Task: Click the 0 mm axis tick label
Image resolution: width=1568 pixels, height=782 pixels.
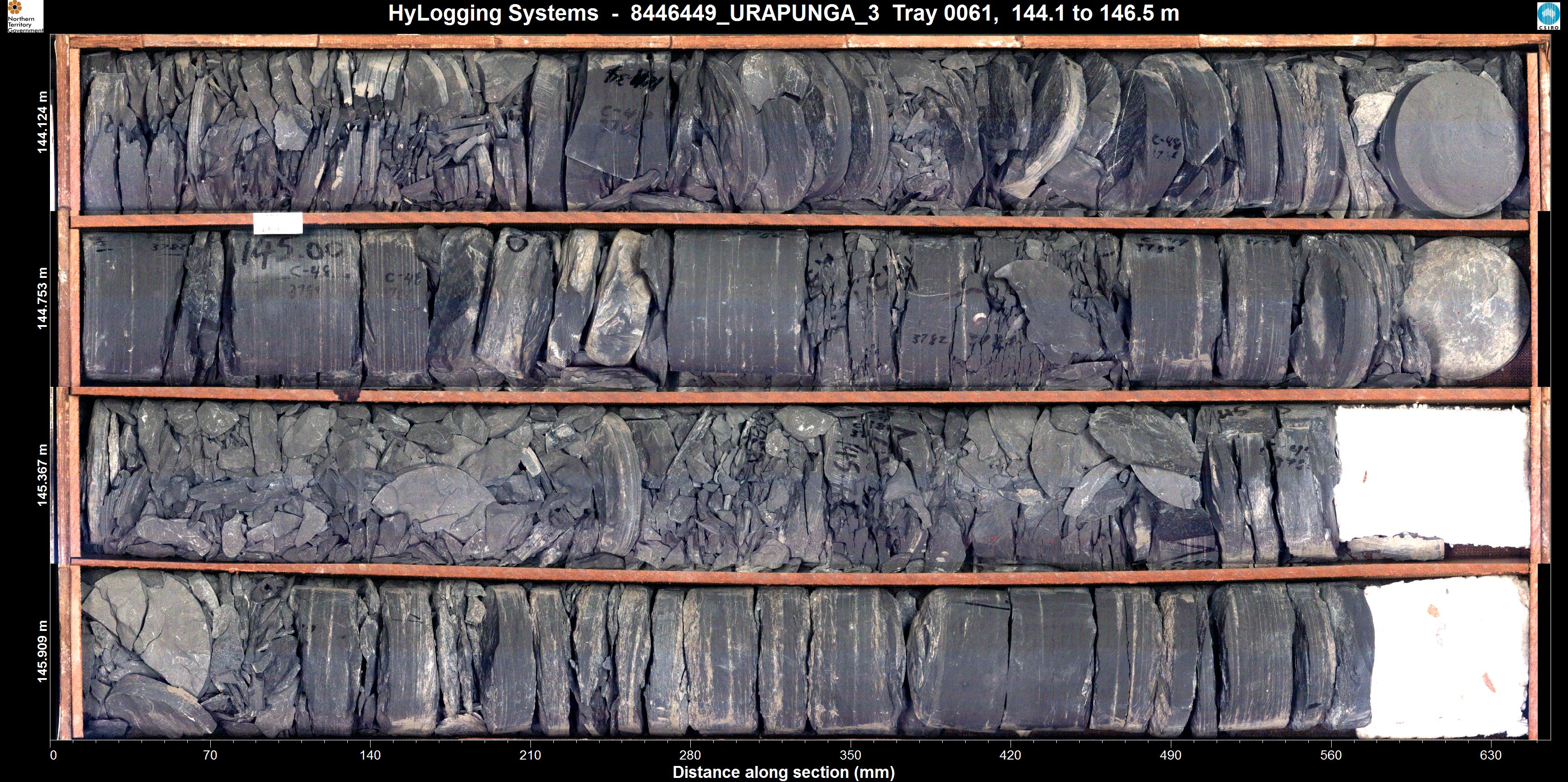Action: 54,755
